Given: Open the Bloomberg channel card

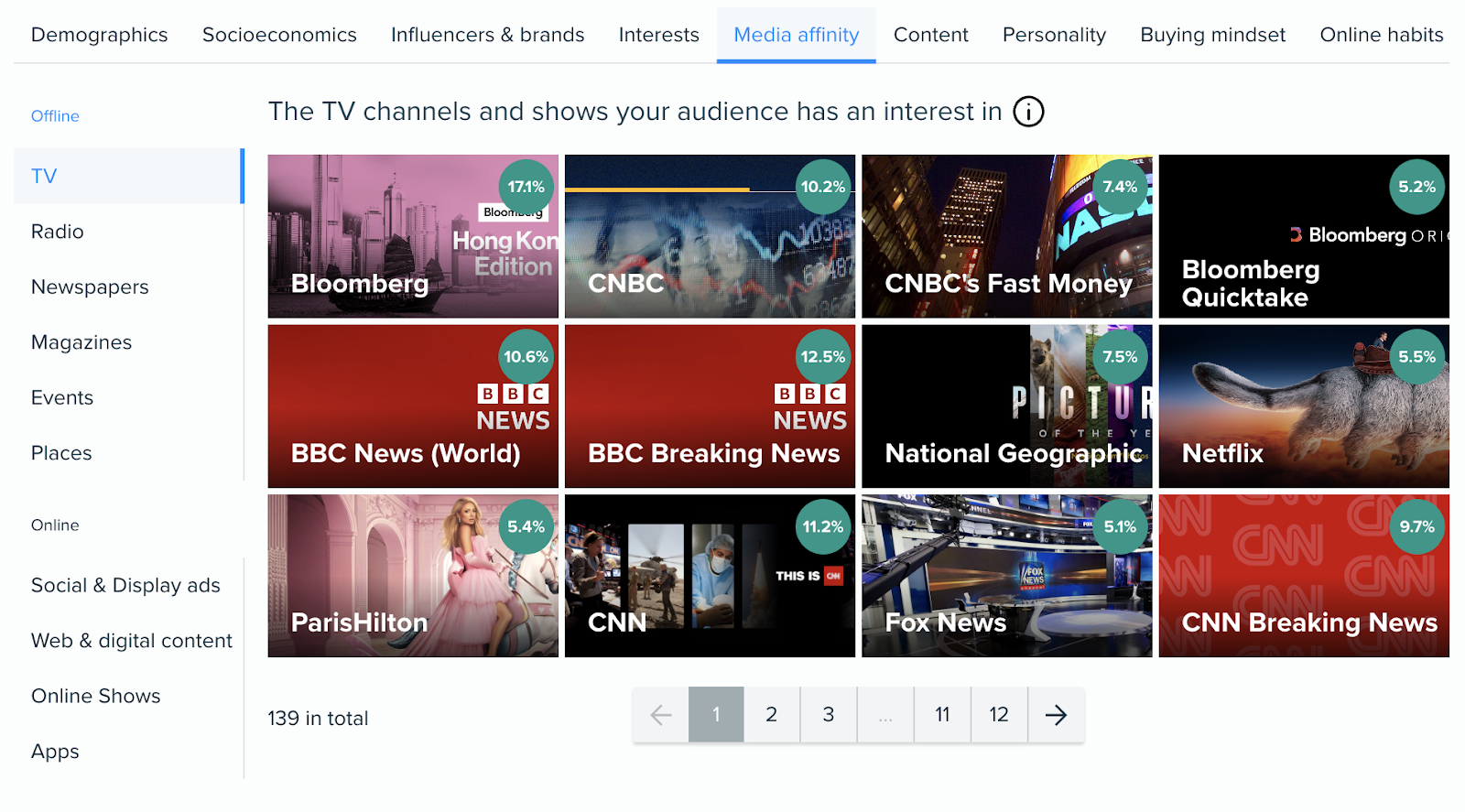Looking at the screenshot, I should point(412,236).
